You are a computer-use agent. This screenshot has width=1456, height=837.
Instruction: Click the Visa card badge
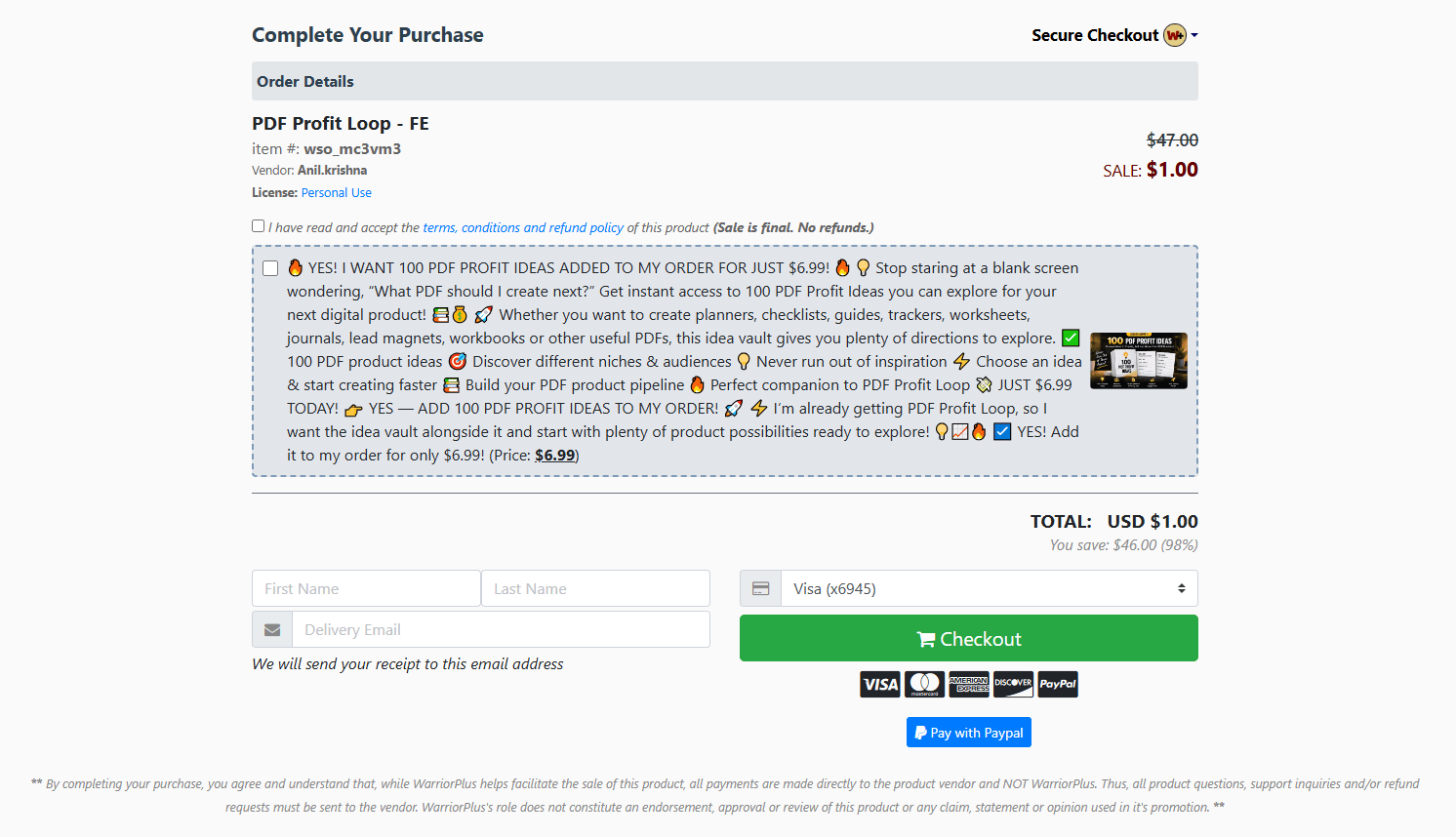tap(880, 684)
